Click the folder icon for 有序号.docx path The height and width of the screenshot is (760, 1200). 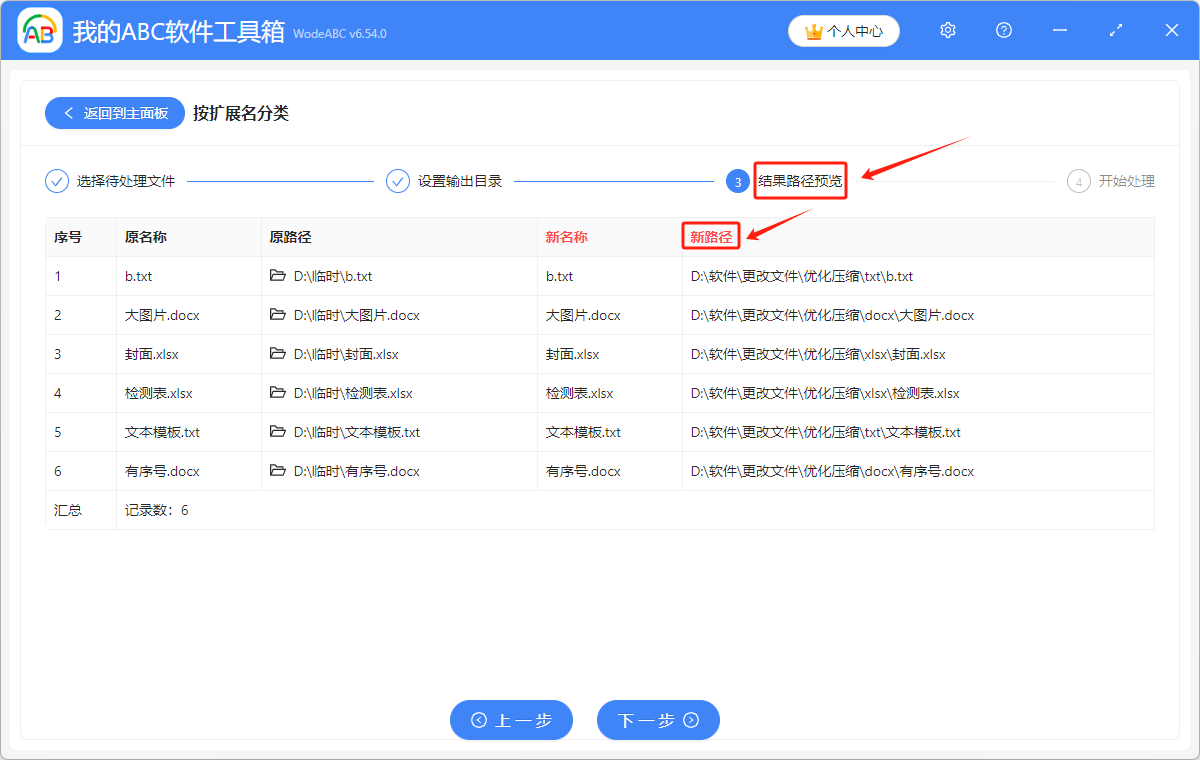(278, 471)
